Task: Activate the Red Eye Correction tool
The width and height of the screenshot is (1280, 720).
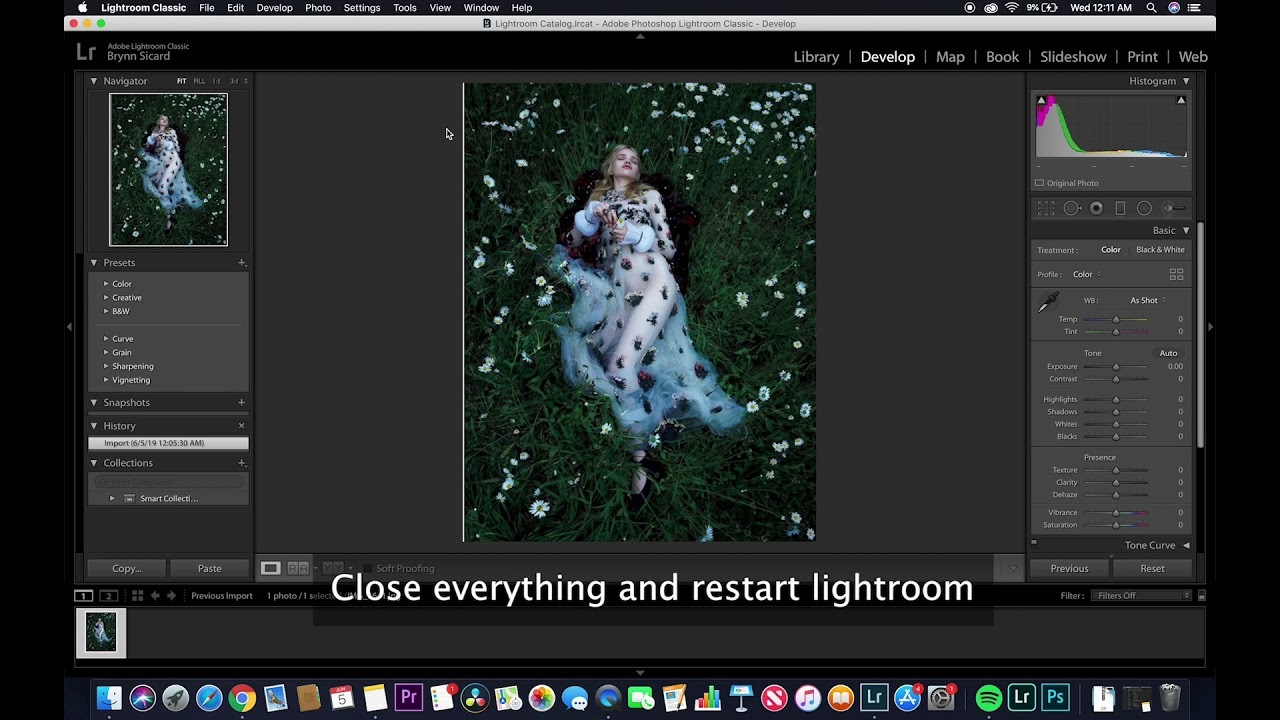Action: (x=1096, y=208)
